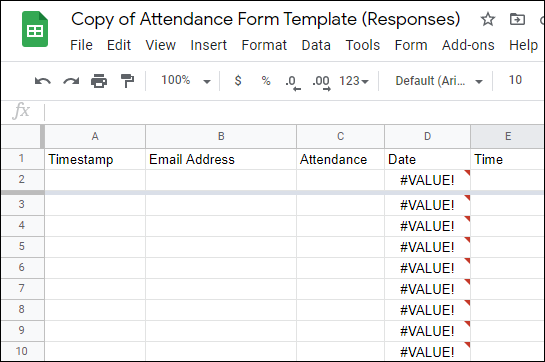Open the Tools menu

tap(363, 45)
